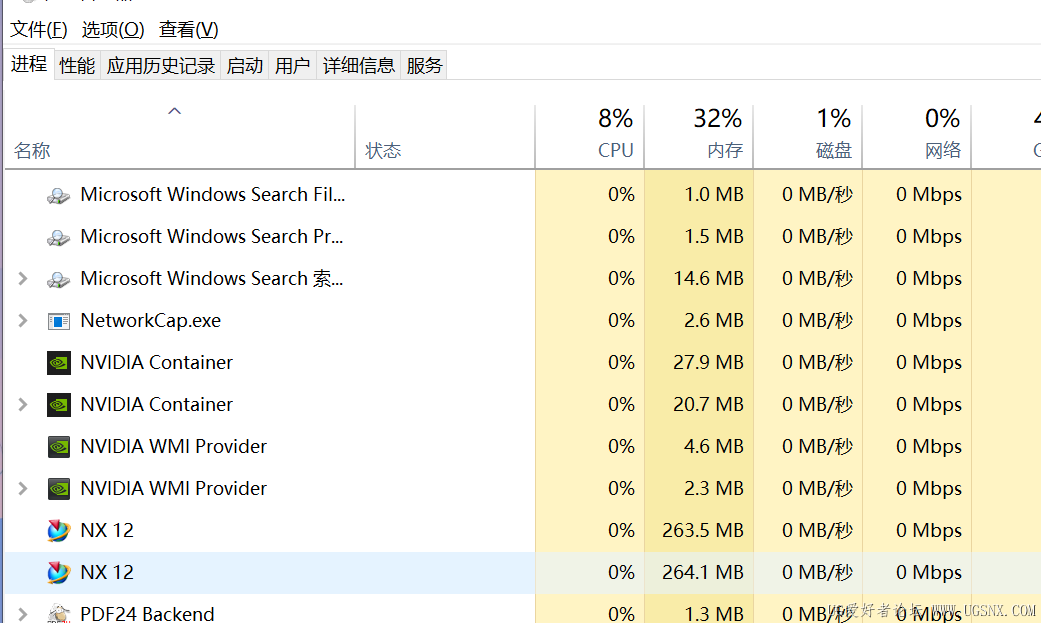Sort by the 0% 网络 column header
The width and height of the screenshot is (1041, 623).
pyautogui.click(x=916, y=136)
